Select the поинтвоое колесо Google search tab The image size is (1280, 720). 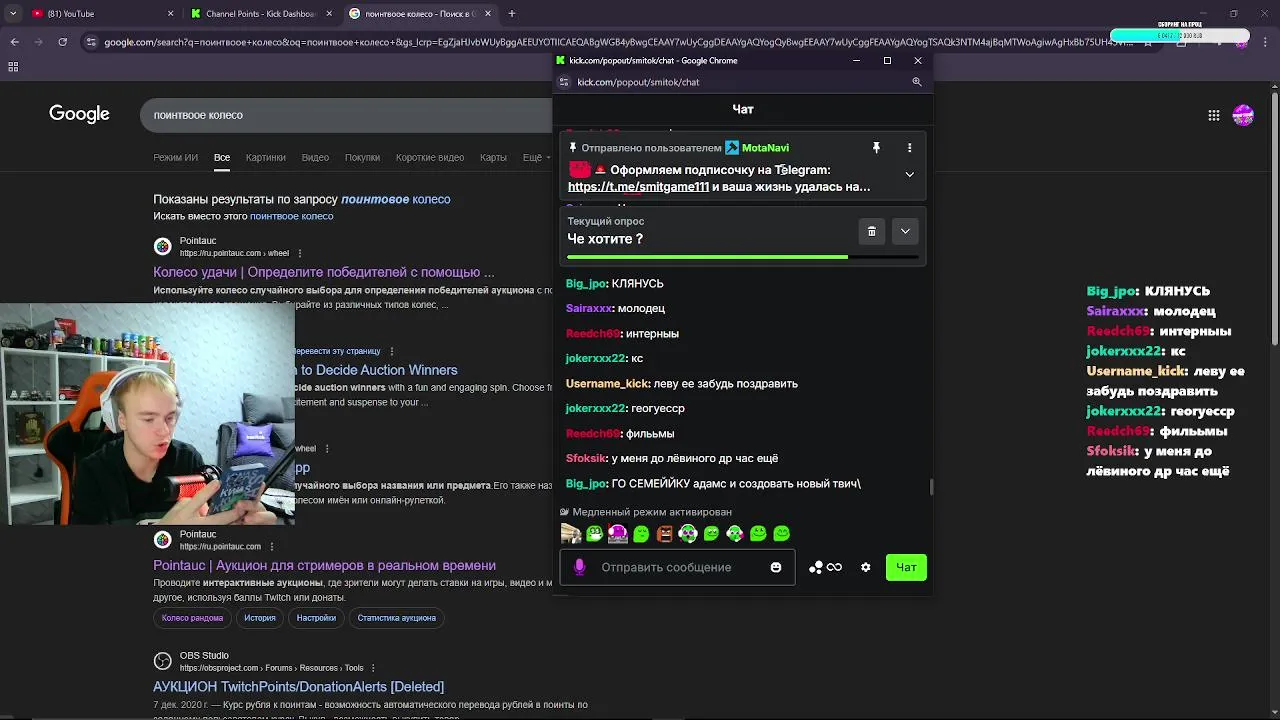tap(418, 14)
